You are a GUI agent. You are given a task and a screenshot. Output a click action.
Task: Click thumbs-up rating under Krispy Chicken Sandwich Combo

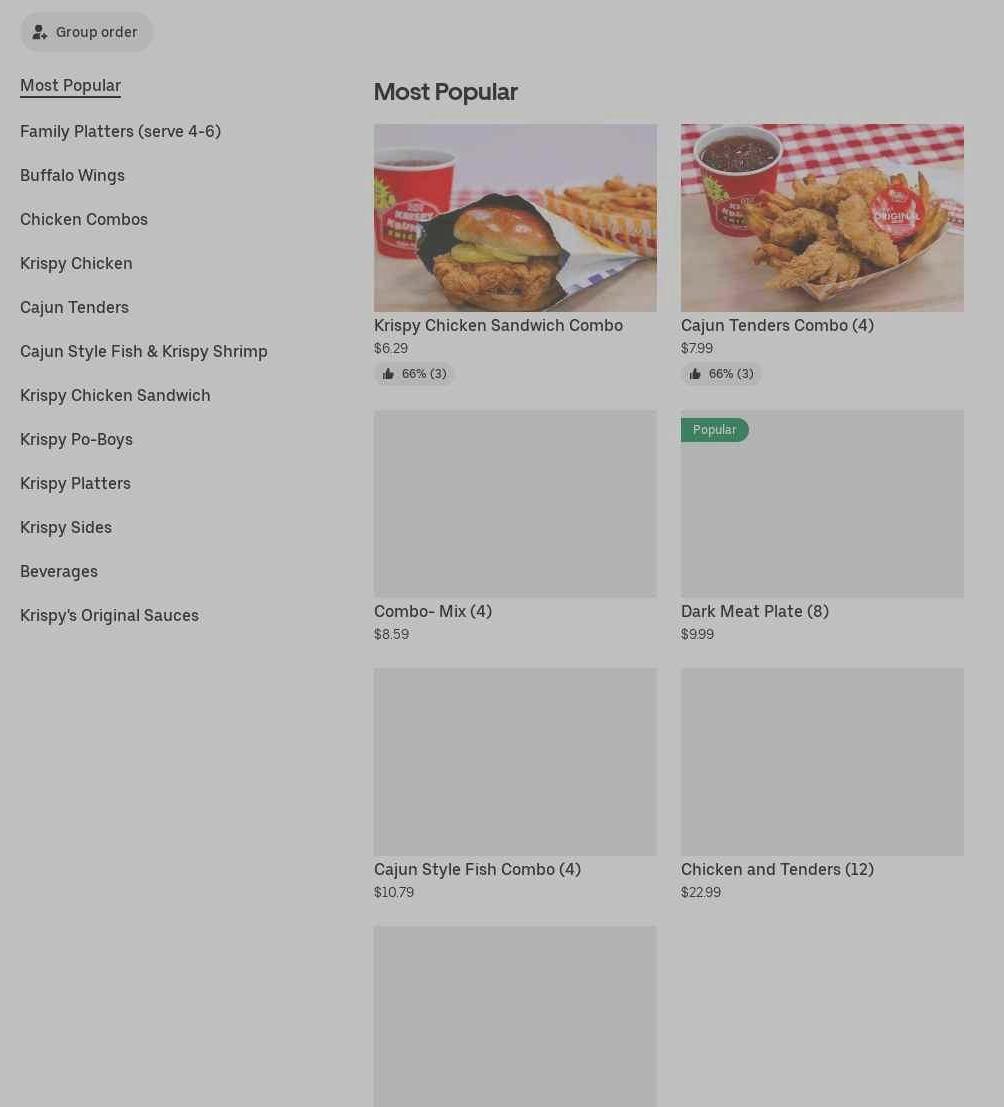click(414, 373)
